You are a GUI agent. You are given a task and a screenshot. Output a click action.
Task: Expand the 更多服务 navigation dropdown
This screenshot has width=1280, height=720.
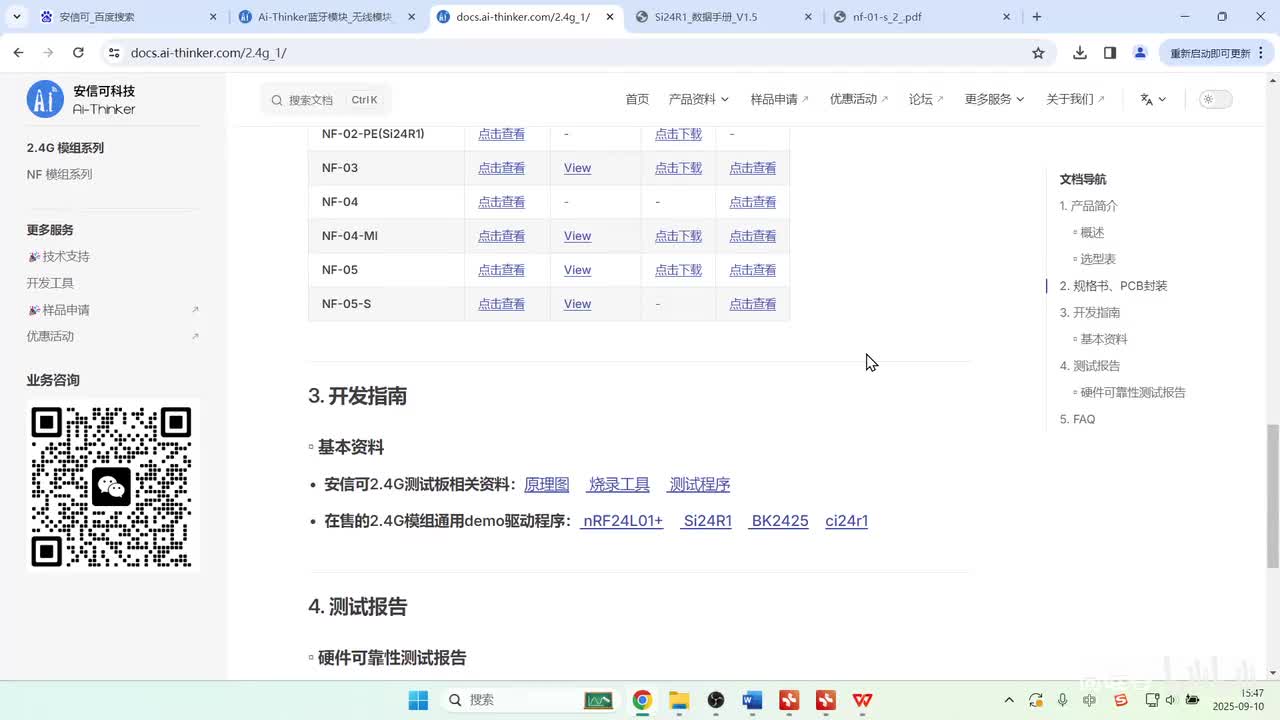[994, 99]
